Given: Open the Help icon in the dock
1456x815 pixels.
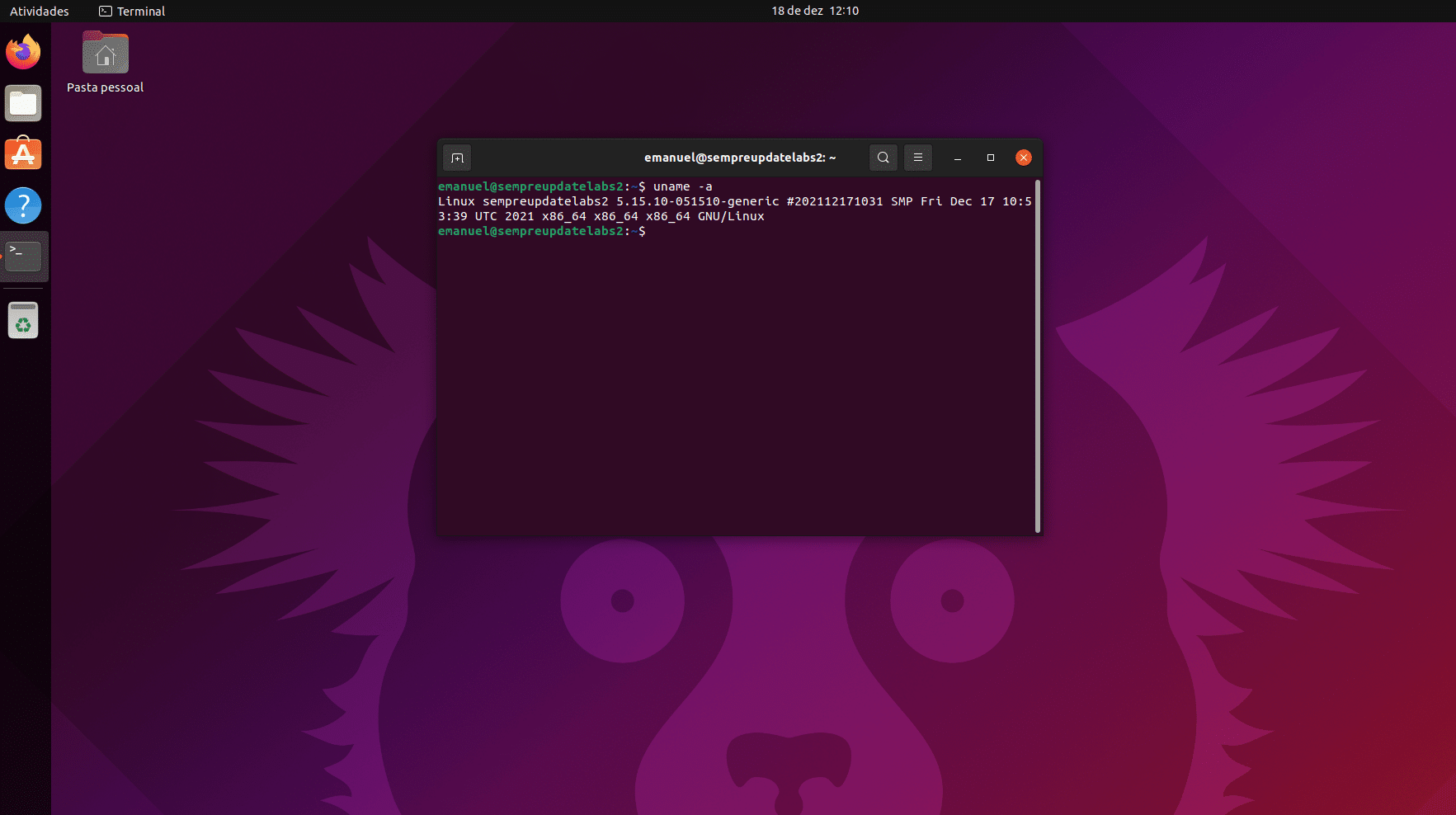Looking at the screenshot, I should coord(23,205).
